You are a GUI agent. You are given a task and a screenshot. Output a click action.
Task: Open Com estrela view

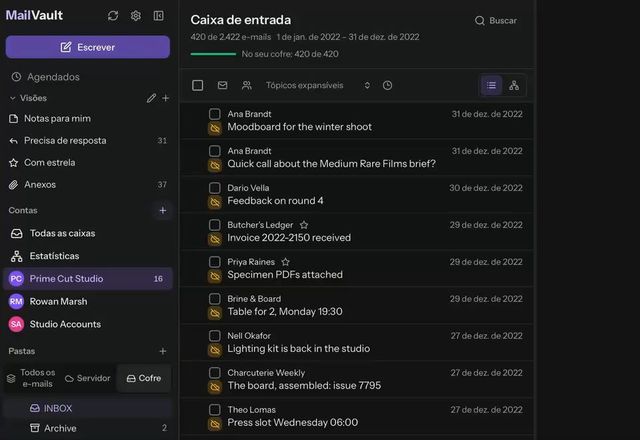coord(88,162)
